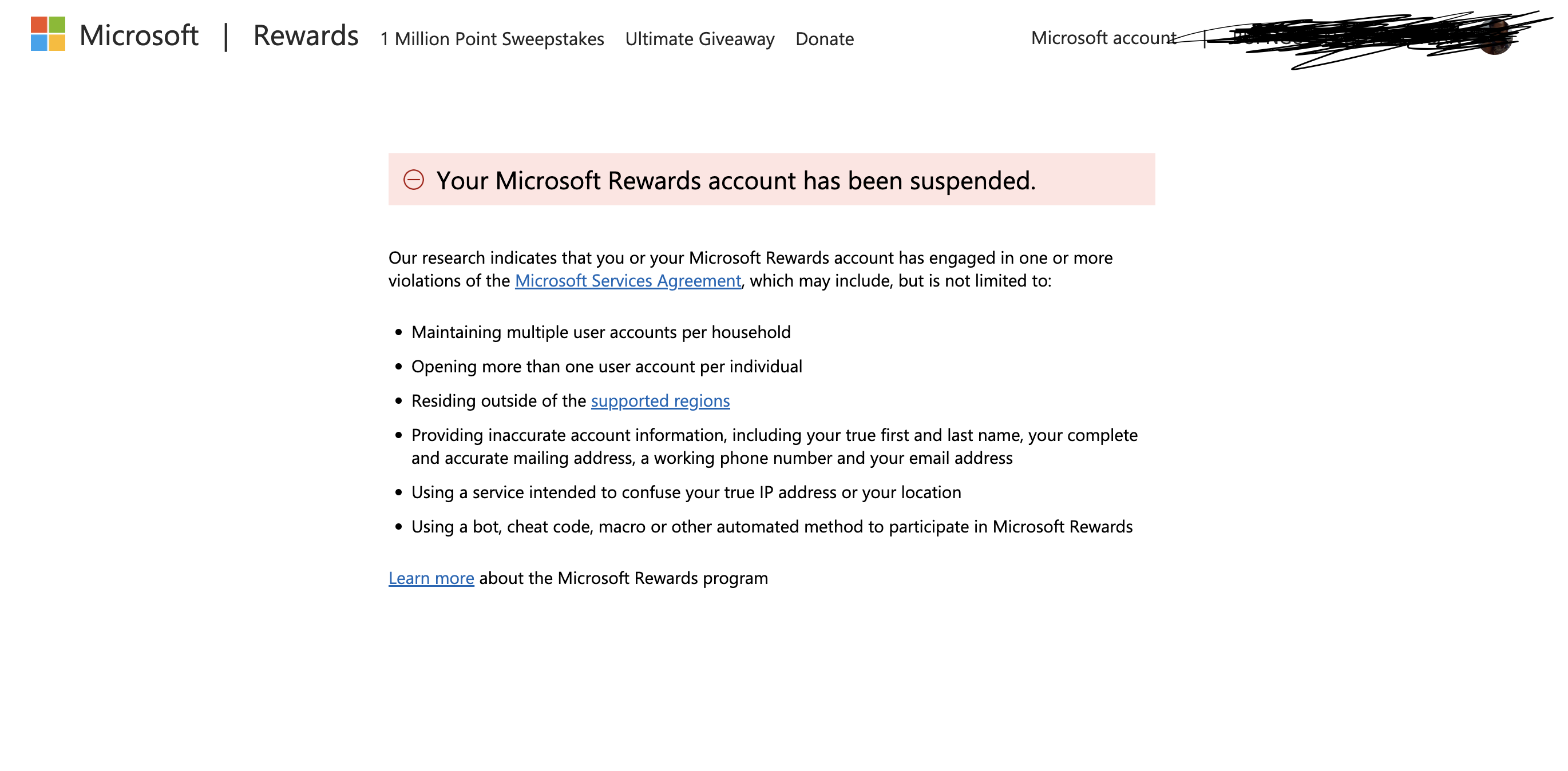Click the bullet about confusing your IP address
Screen dimensions: 1568x771
pyautogui.click(x=687, y=492)
